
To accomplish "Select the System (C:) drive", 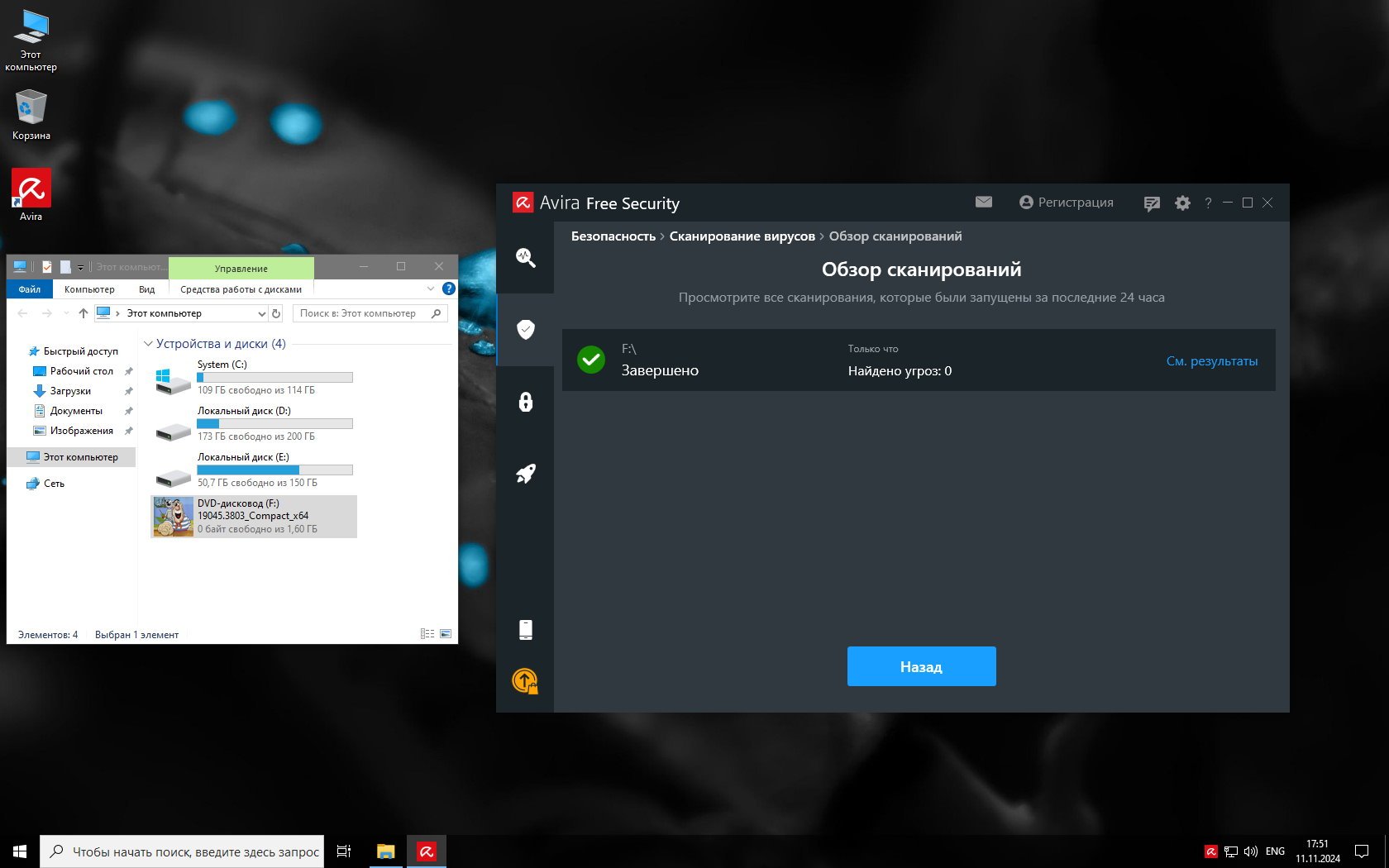I will pyautogui.click(x=255, y=378).
